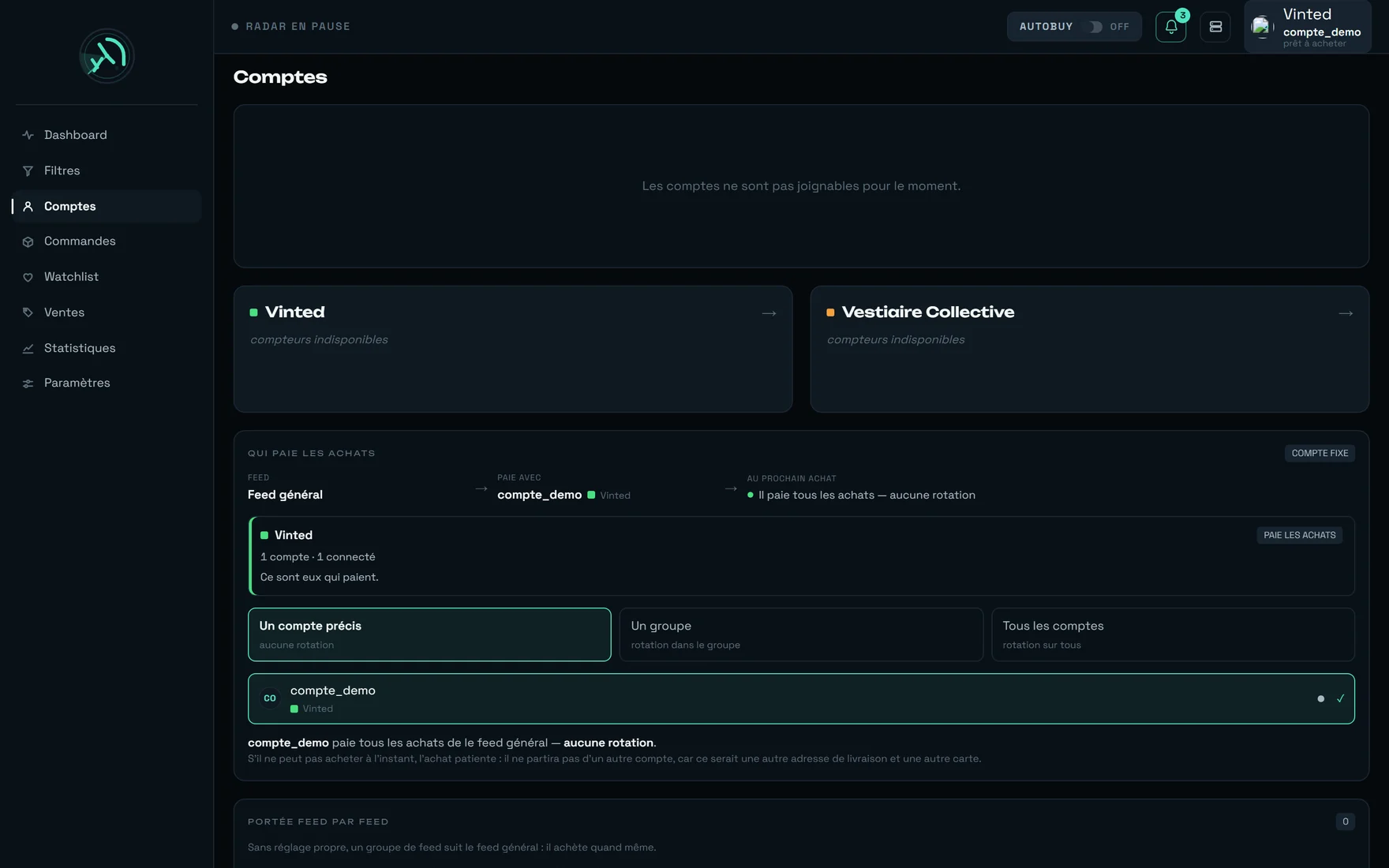Toggle the Autobuy switch
The height and width of the screenshot is (868, 1389).
point(1095,27)
